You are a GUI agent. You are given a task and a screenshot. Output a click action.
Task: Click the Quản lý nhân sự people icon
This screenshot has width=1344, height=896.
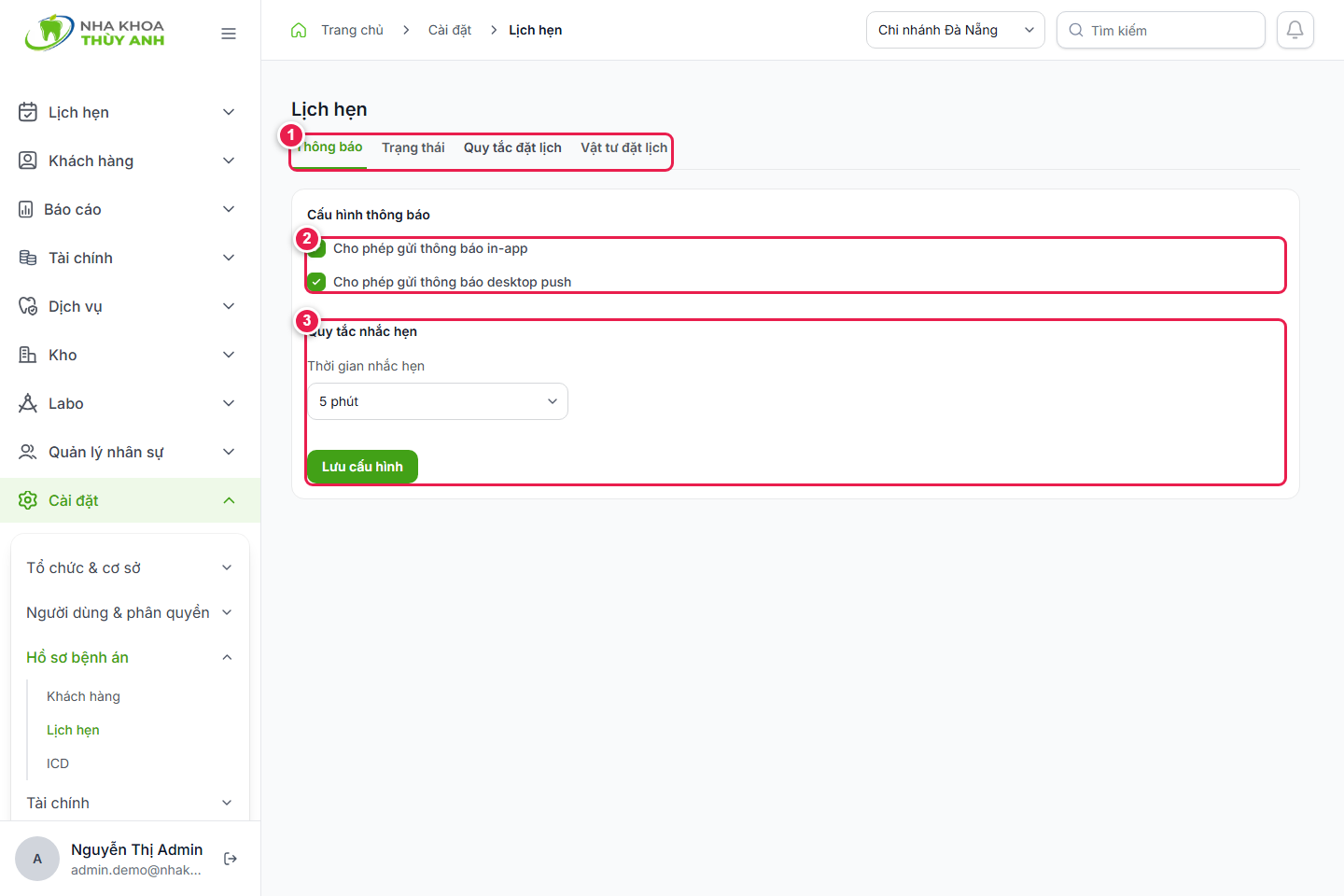pyautogui.click(x=28, y=452)
